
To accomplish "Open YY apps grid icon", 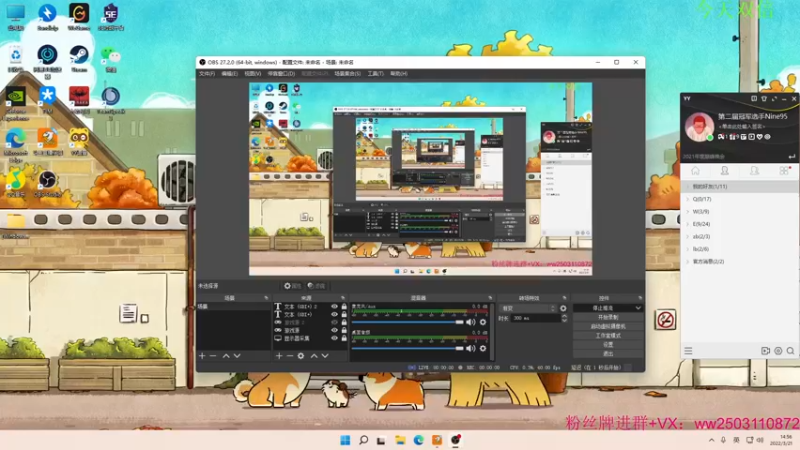I will [x=785, y=171].
